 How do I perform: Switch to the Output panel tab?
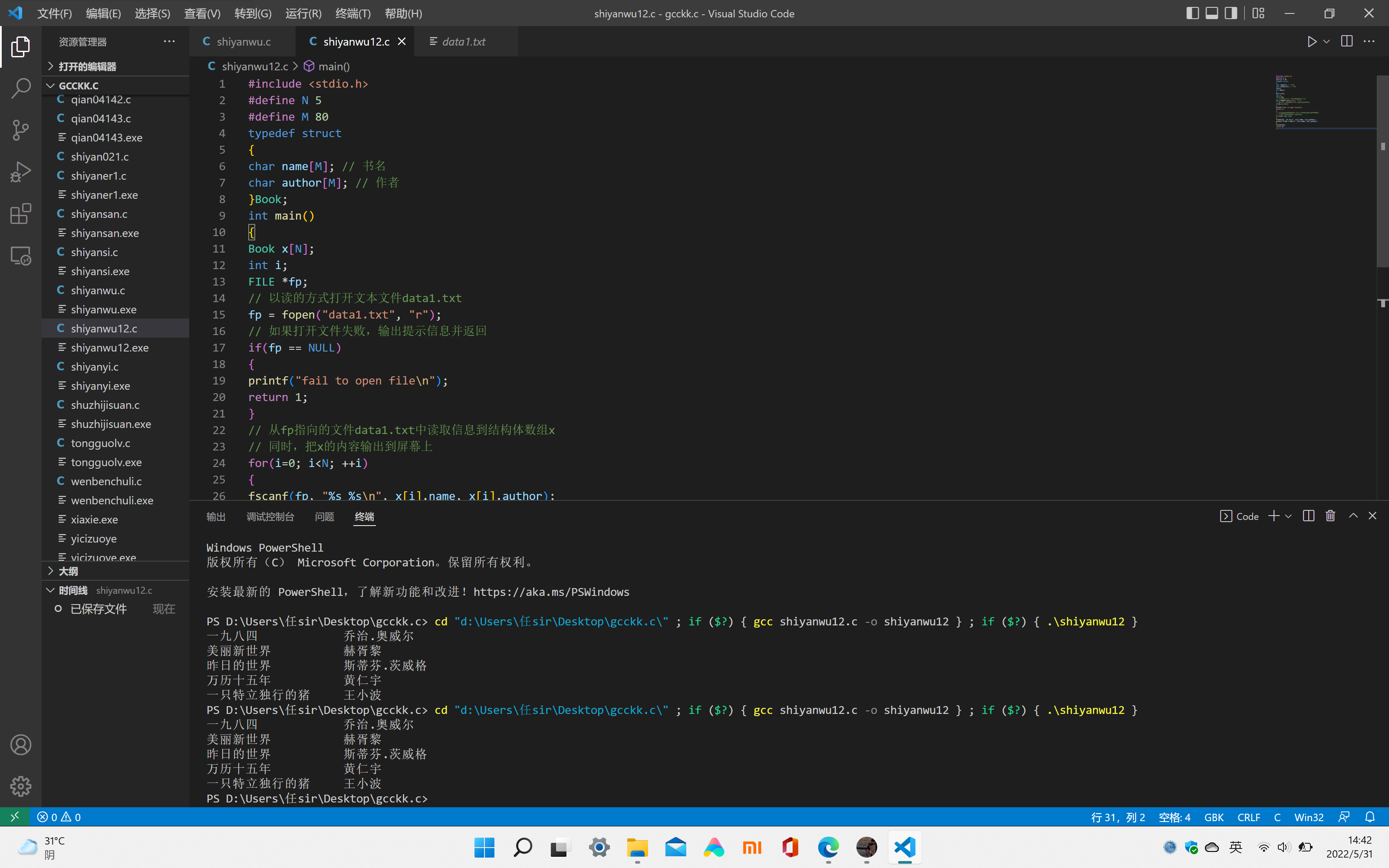216,516
